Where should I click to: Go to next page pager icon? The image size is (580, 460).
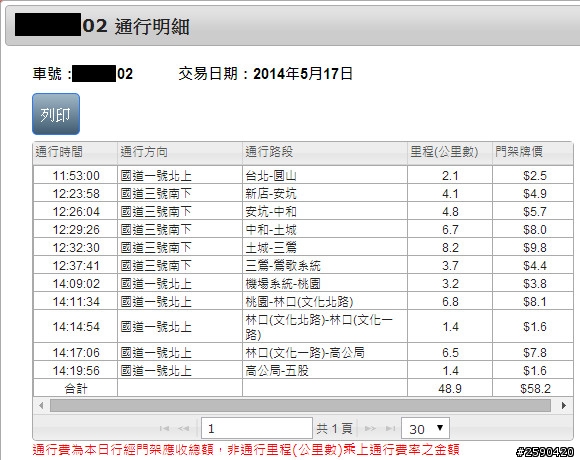(370, 428)
